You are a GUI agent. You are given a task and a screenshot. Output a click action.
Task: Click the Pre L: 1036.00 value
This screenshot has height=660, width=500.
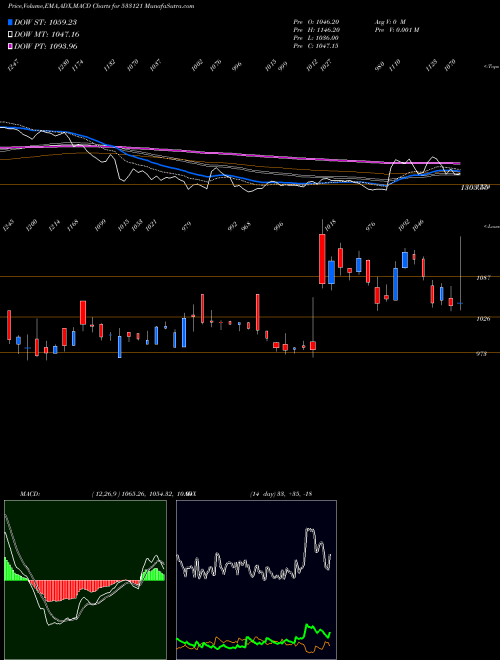pyautogui.click(x=316, y=38)
